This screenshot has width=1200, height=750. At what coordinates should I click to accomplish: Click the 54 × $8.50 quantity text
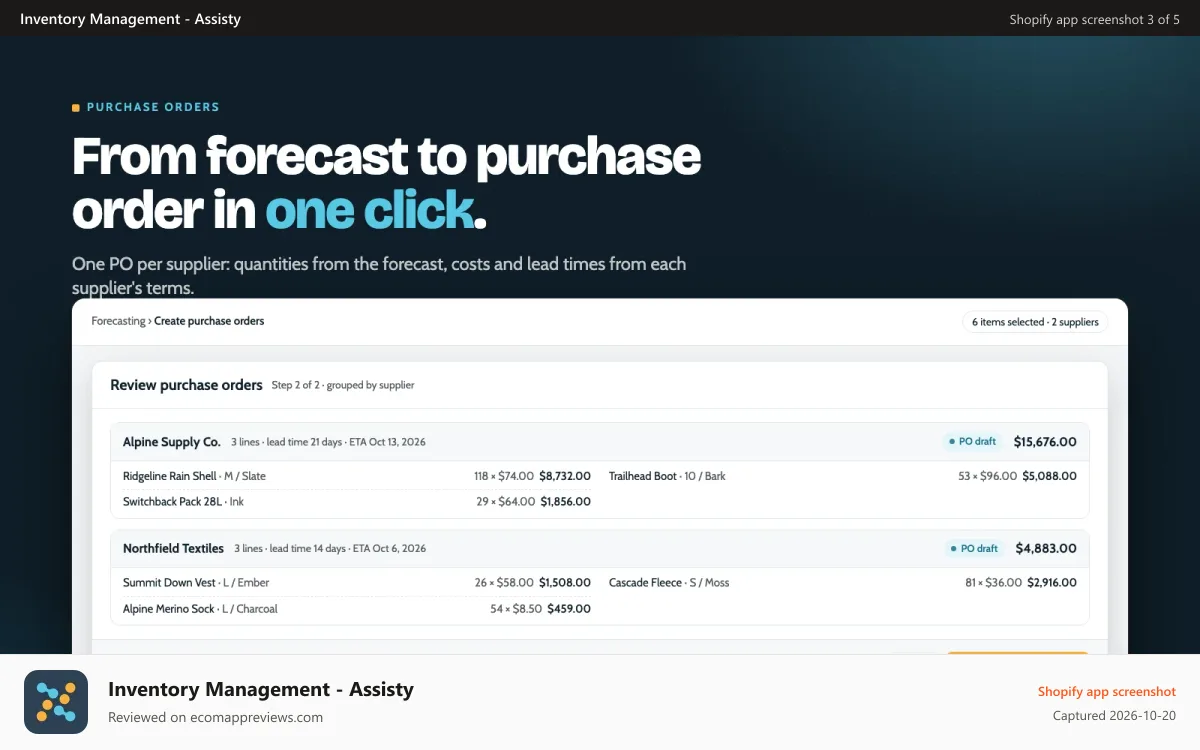(x=516, y=608)
